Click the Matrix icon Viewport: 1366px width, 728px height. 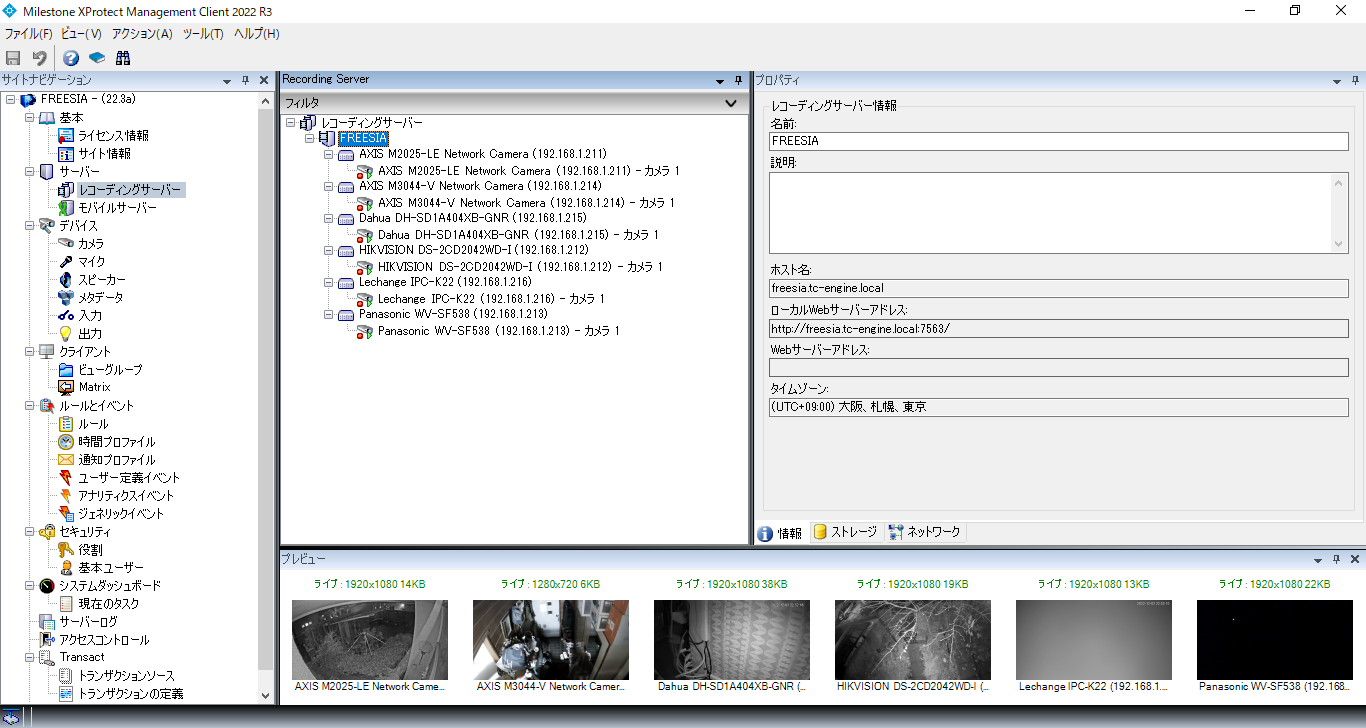(x=66, y=388)
